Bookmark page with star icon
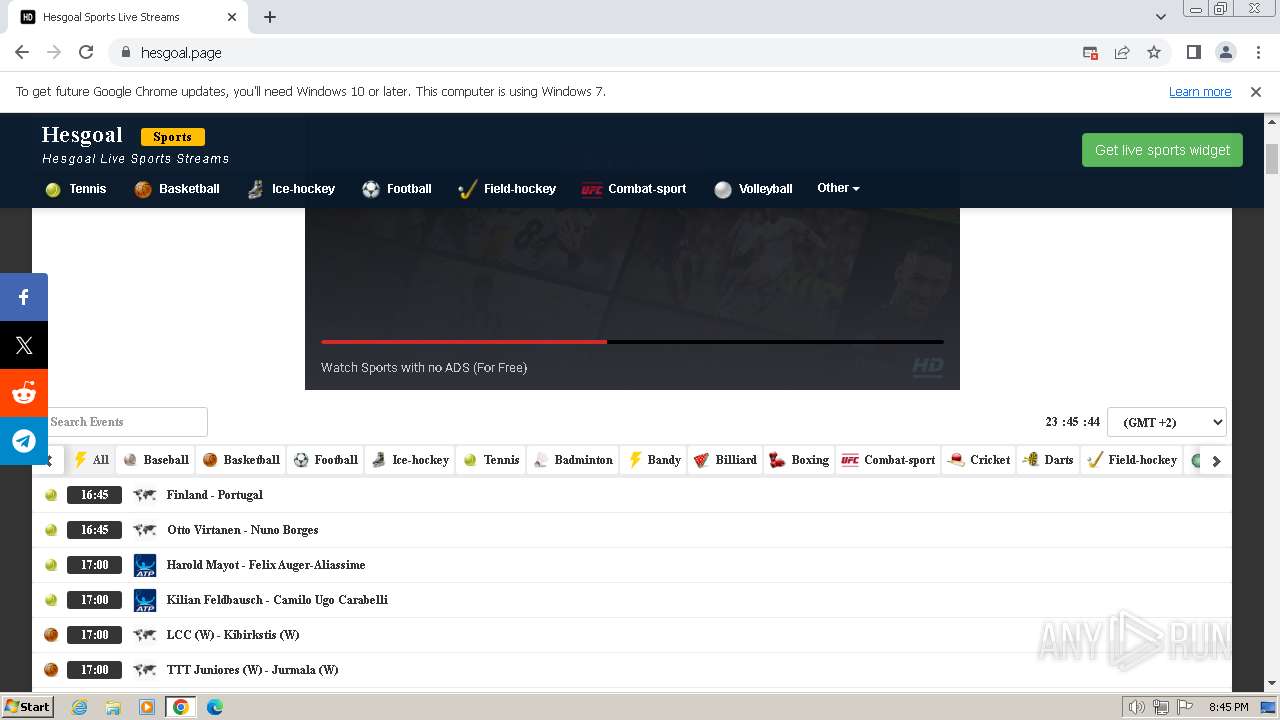The width and height of the screenshot is (1280, 720). click(x=1154, y=52)
